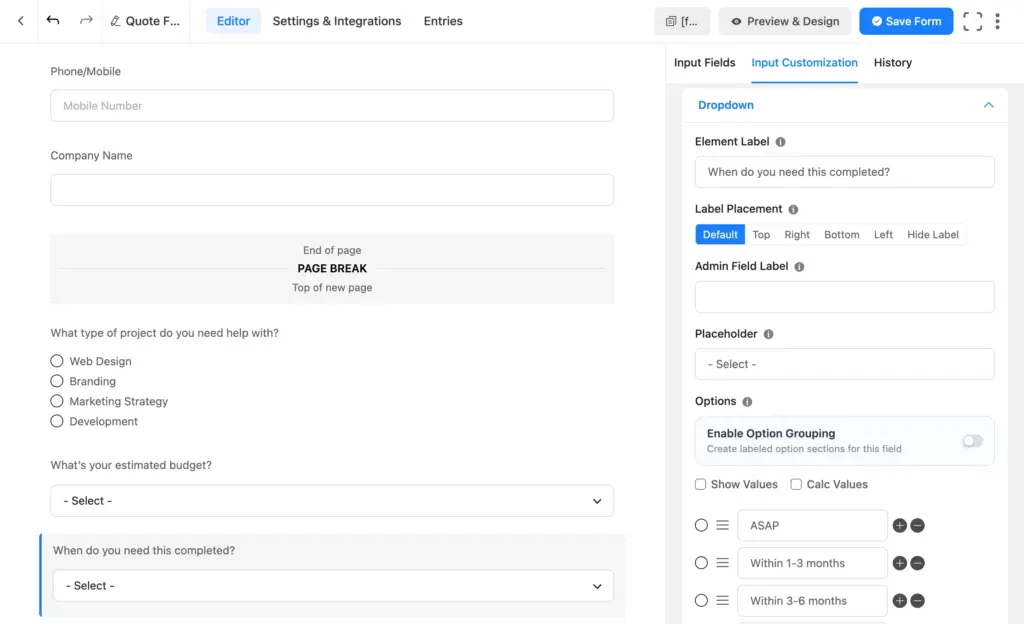
Task: Open the estimated budget dropdown
Action: click(x=332, y=501)
